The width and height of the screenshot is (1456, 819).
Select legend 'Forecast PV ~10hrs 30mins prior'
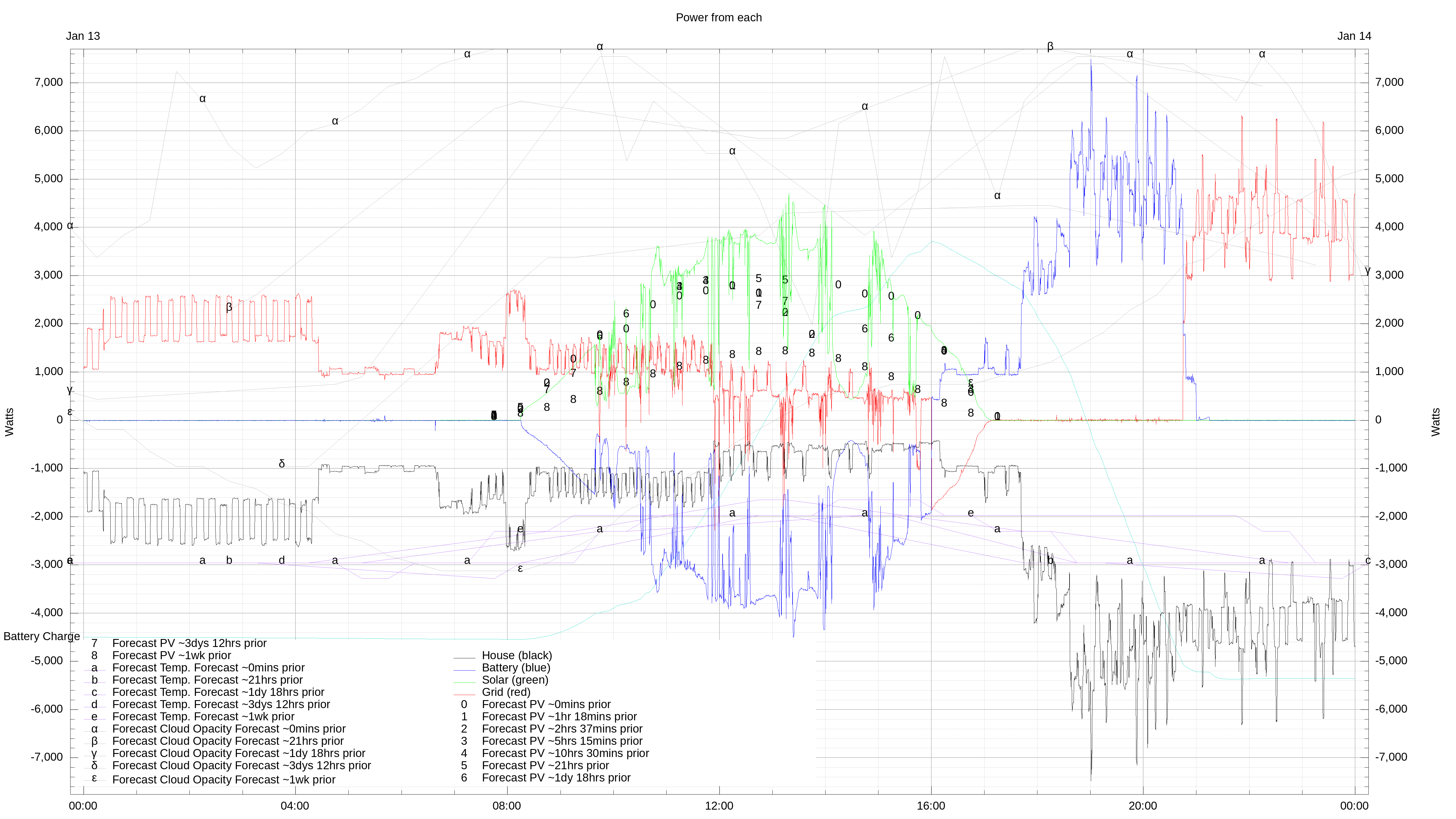coord(565,753)
